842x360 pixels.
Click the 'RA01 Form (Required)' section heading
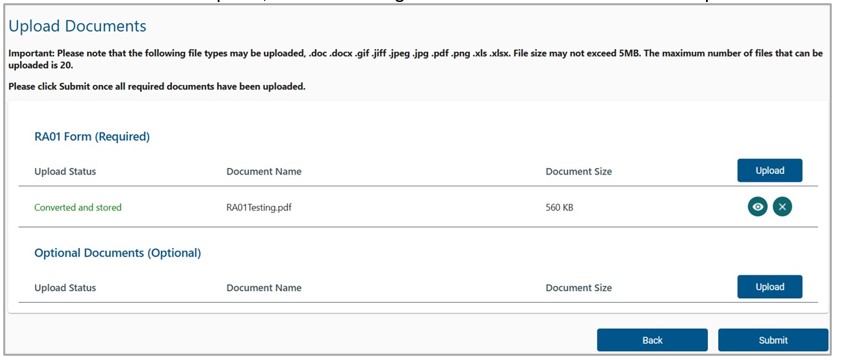(x=92, y=136)
